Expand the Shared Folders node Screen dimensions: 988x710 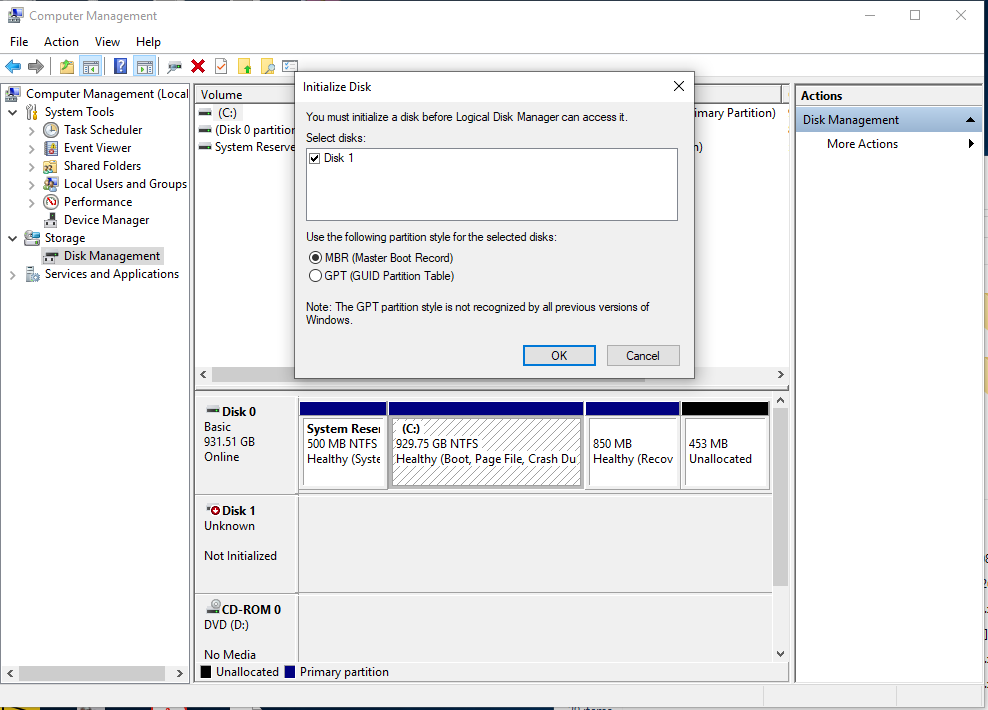tap(32, 167)
